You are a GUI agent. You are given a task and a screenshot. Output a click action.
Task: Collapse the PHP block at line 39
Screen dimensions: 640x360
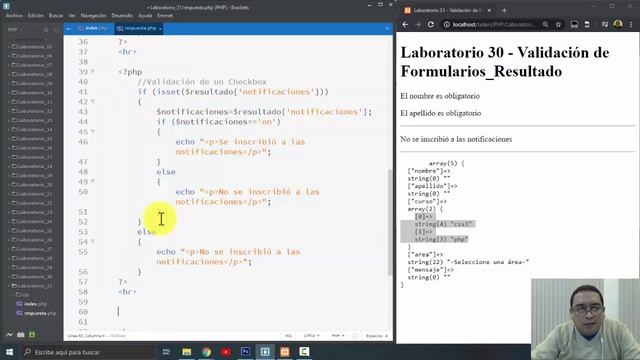[93, 71]
